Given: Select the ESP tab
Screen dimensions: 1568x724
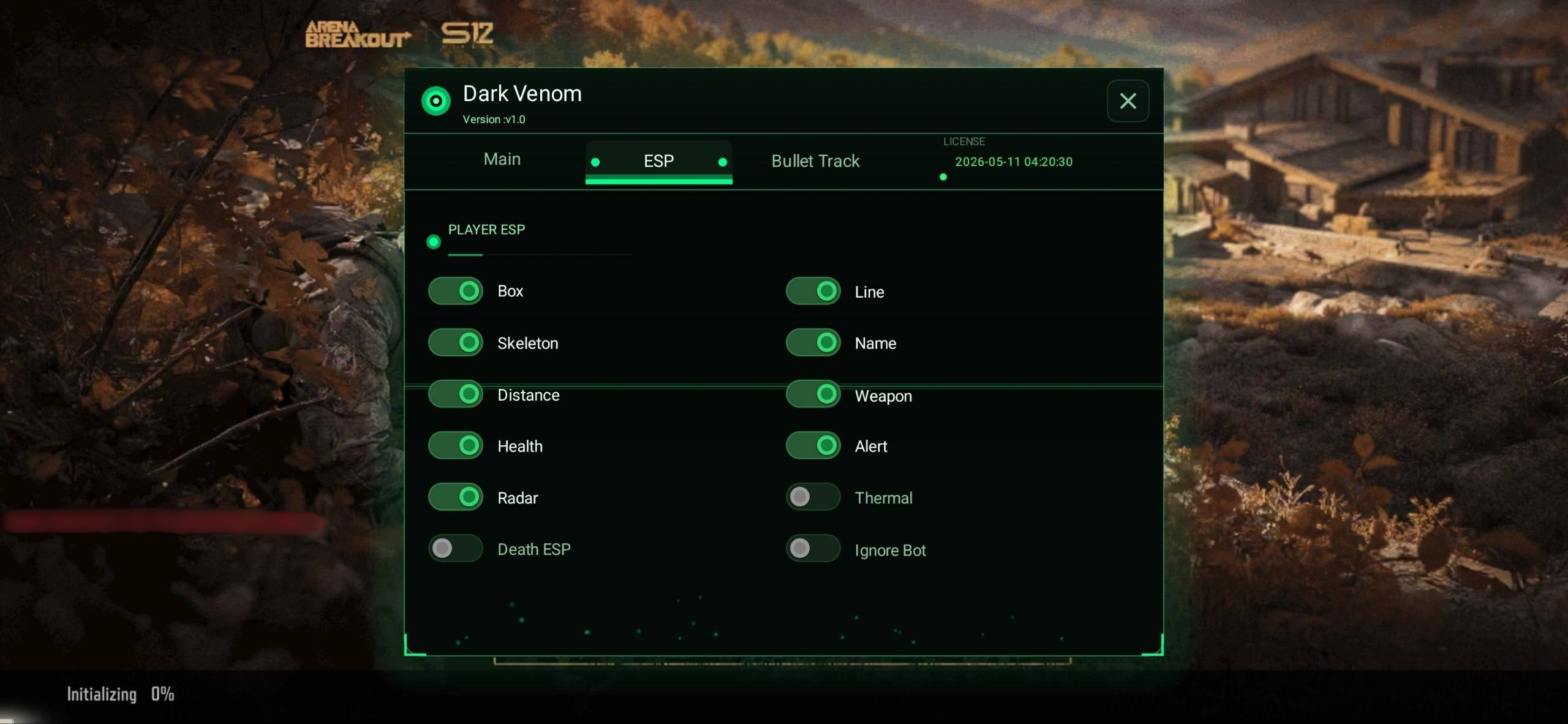Looking at the screenshot, I should point(659,162).
